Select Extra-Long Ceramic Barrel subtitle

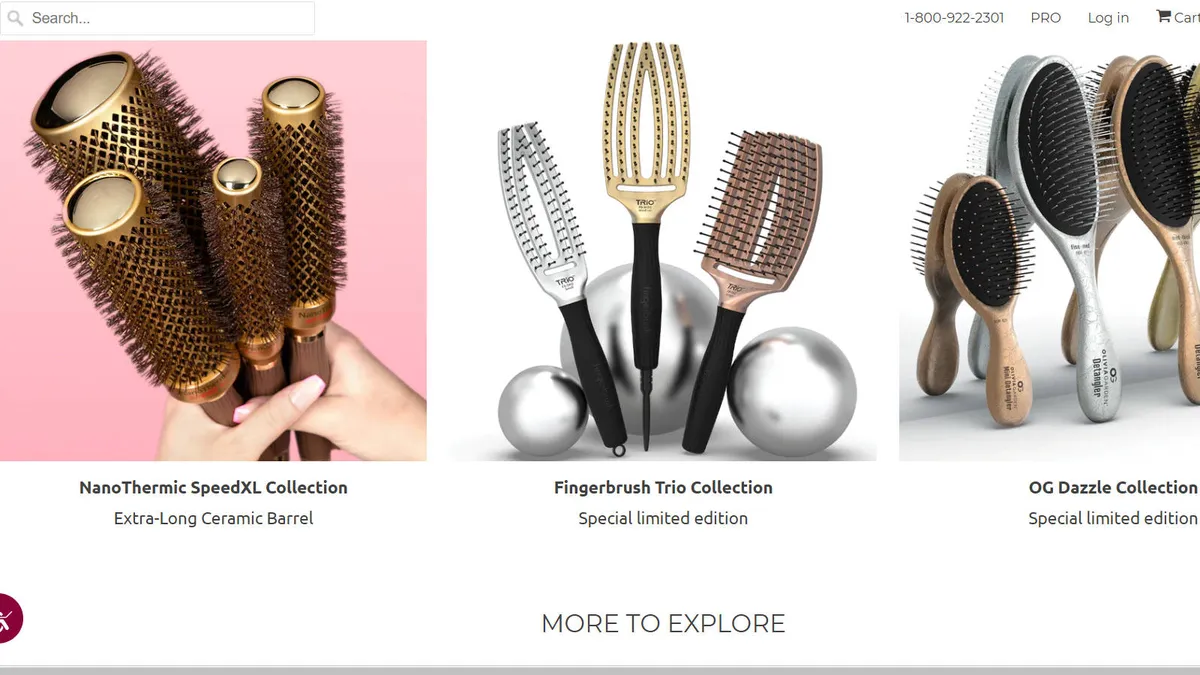pos(213,518)
